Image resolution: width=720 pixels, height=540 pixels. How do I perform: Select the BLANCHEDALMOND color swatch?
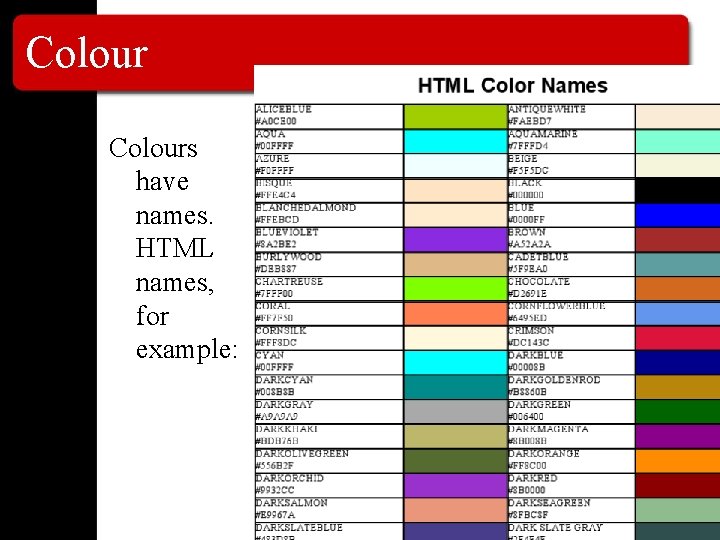(456, 215)
